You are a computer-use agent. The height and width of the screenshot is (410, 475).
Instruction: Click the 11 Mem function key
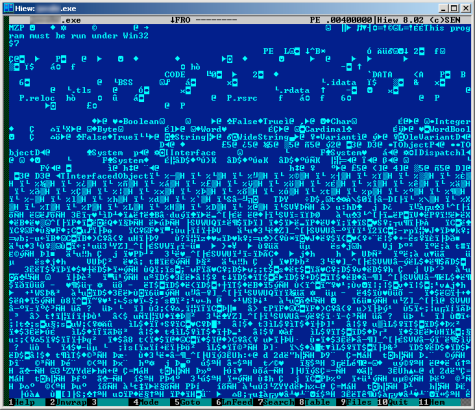[x=439, y=402]
